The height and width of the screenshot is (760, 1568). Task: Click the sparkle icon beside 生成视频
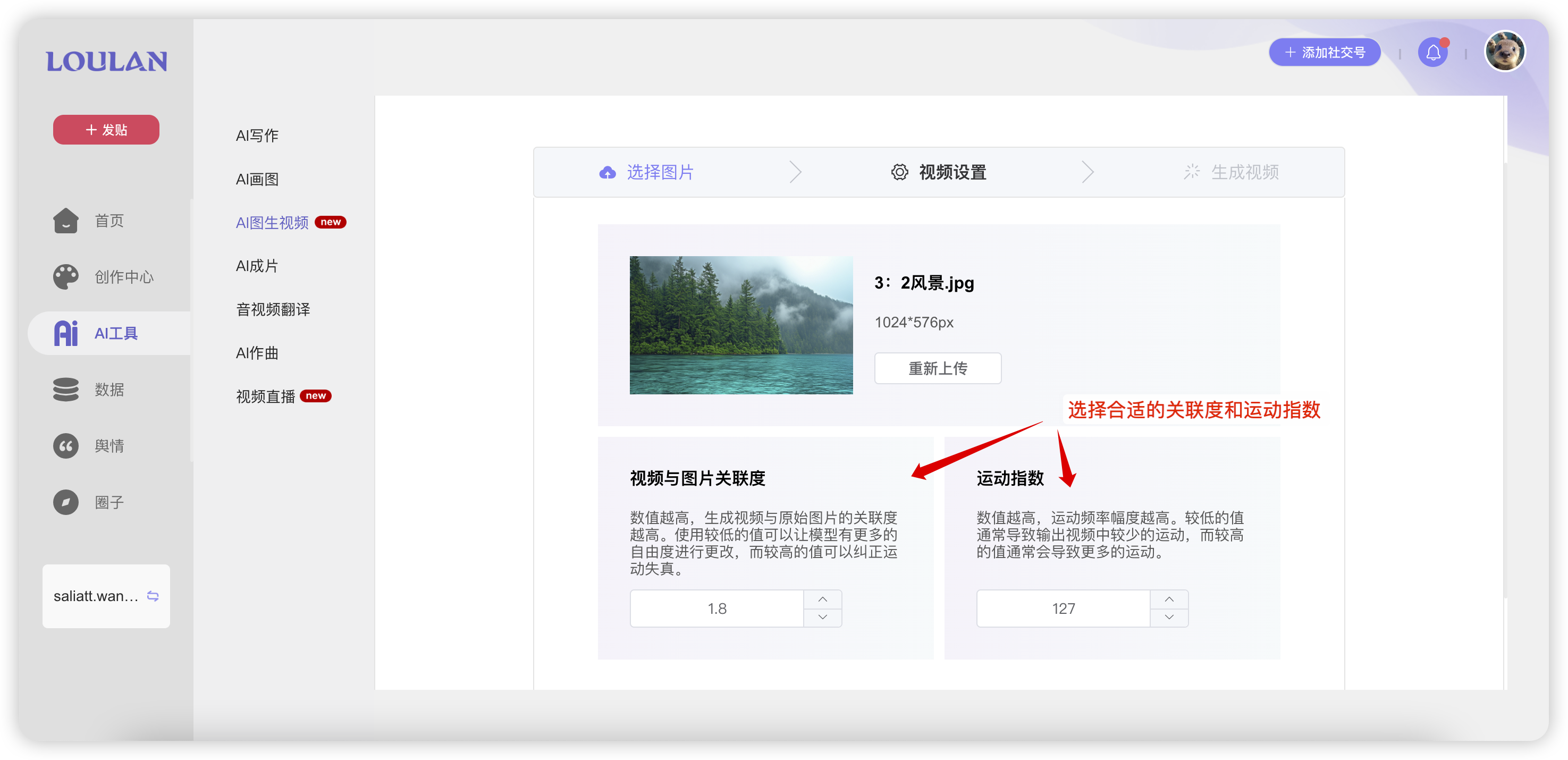pyautogui.click(x=1192, y=172)
